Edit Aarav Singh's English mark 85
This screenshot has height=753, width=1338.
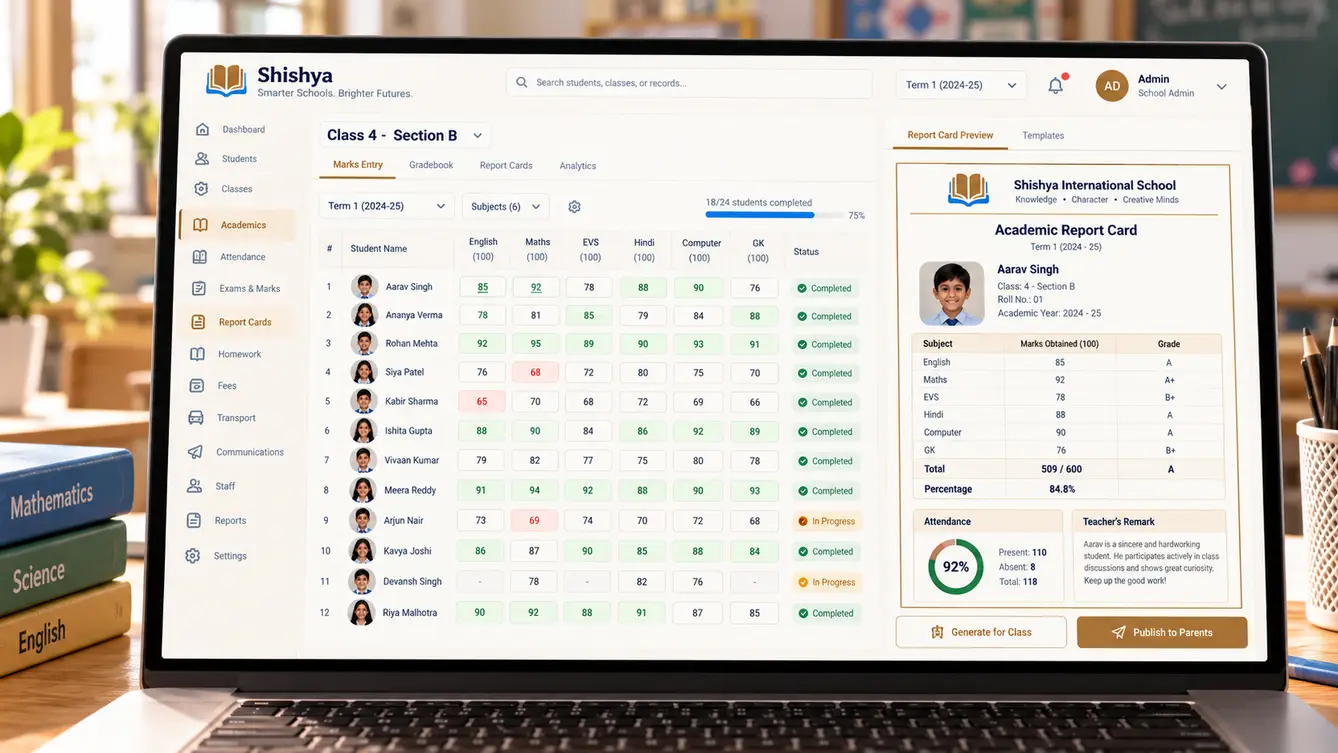point(483,287)
